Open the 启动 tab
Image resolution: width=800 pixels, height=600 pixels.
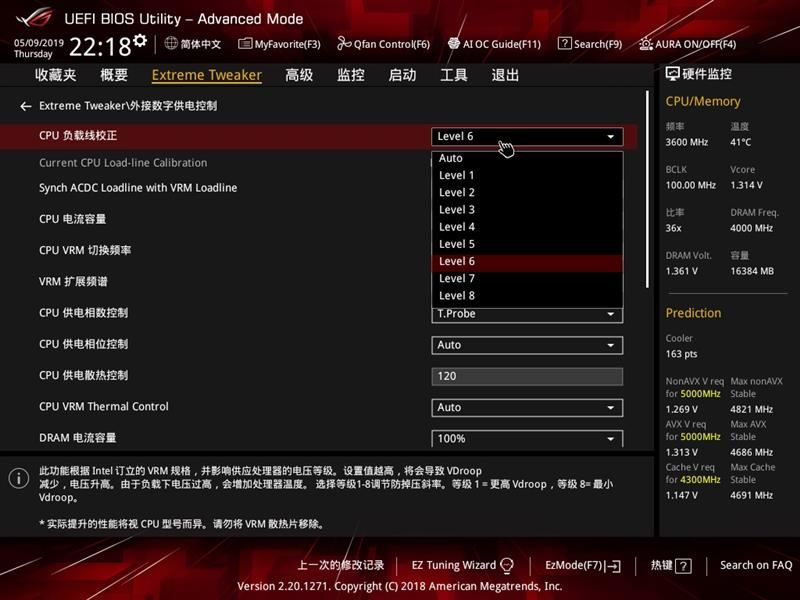coord(402,75)
